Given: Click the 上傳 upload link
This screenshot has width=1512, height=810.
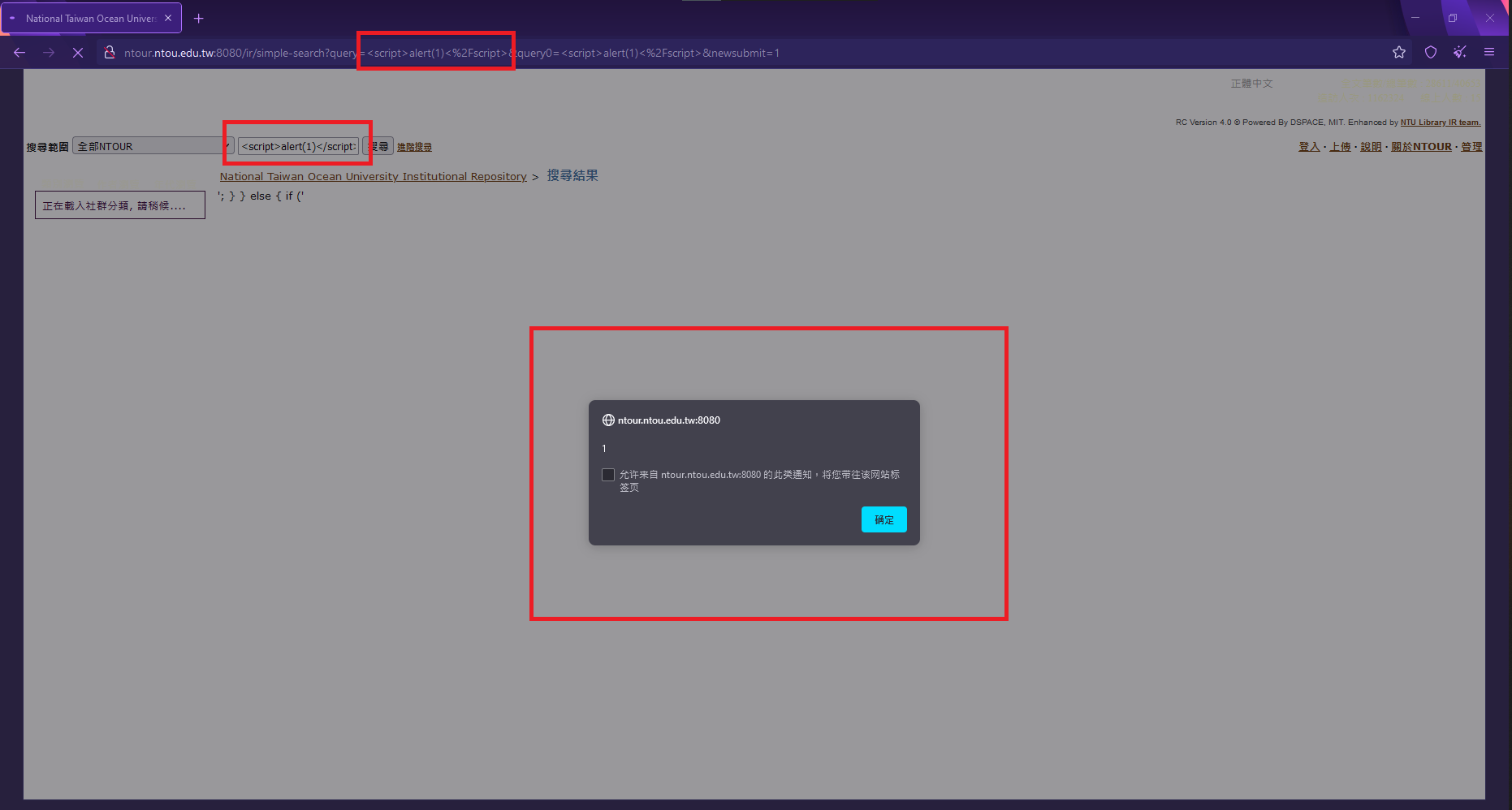Looking at the screenshot, I should [x=1341, y=147].
